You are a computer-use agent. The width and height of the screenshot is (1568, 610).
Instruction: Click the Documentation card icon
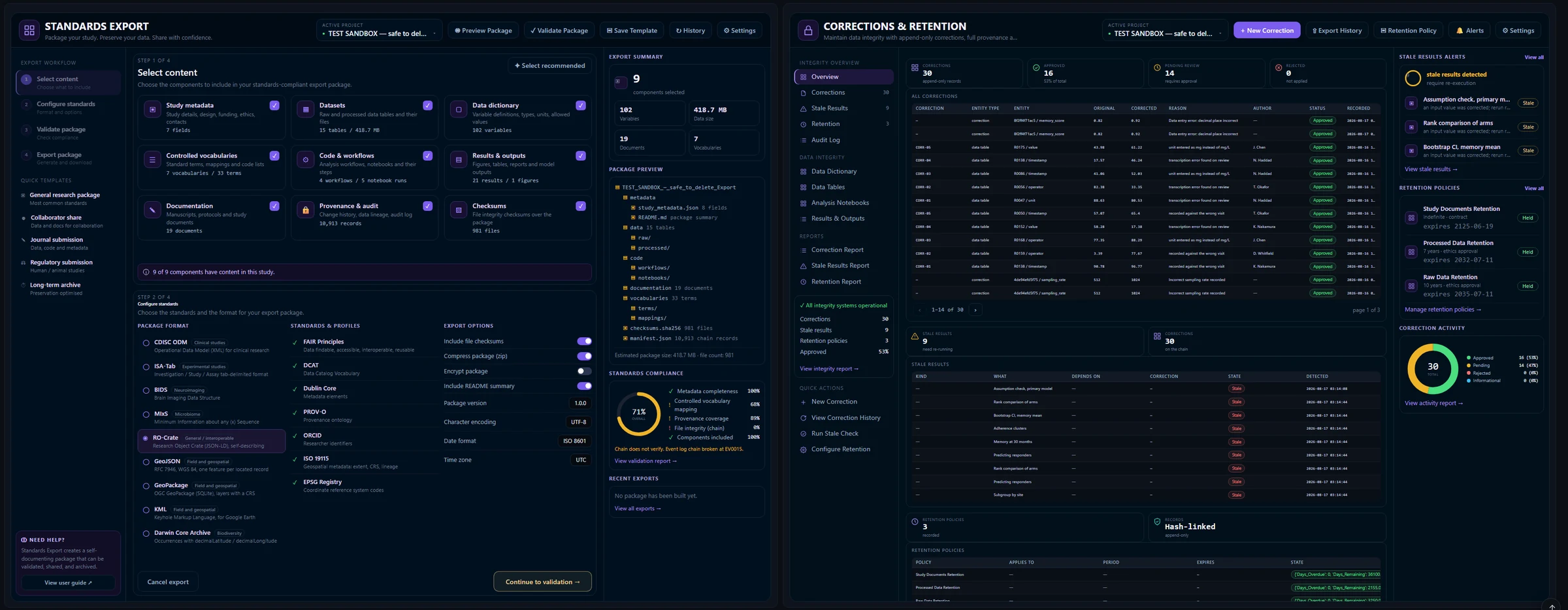(152, 210)
